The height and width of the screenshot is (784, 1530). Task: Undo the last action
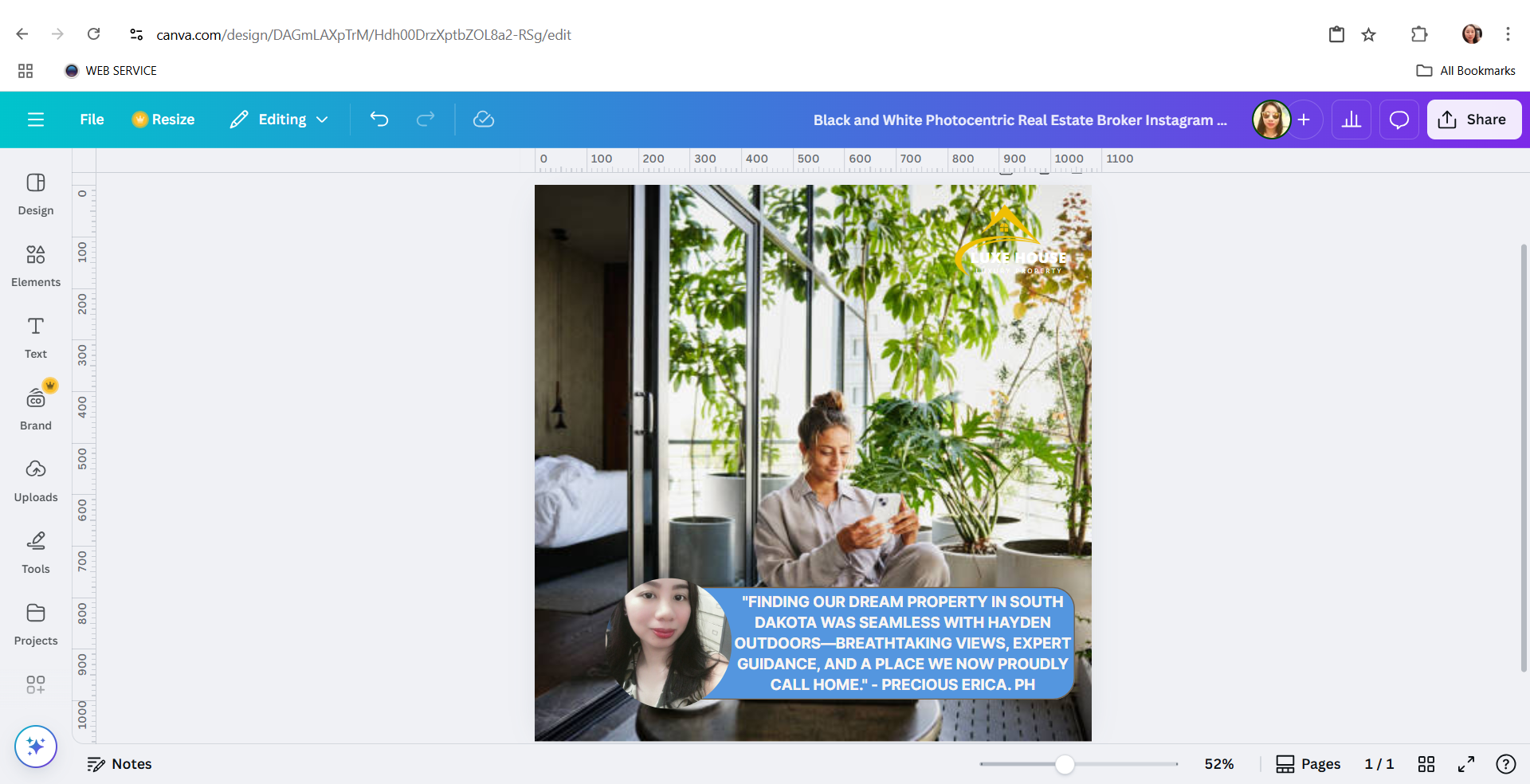379,120
